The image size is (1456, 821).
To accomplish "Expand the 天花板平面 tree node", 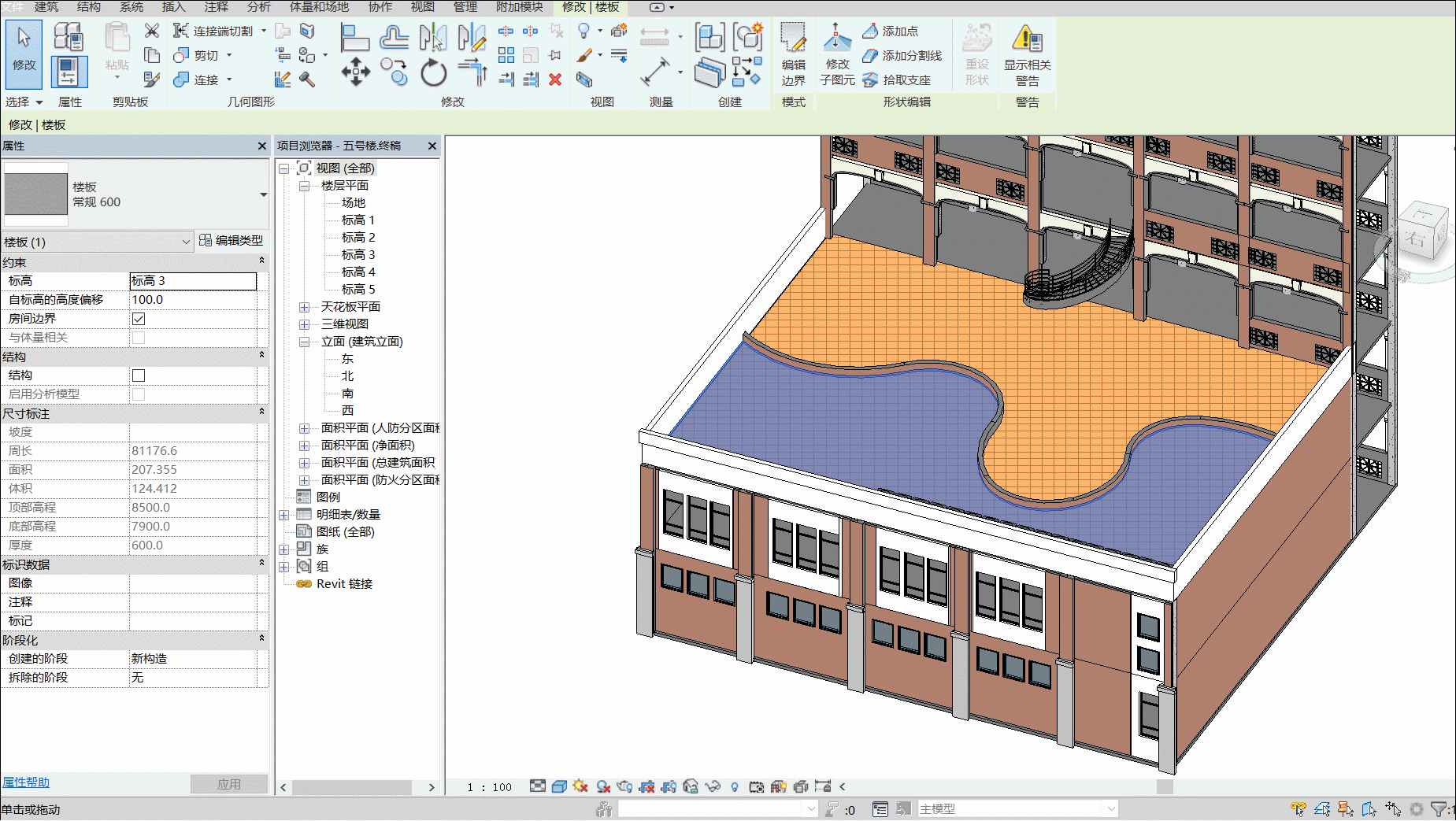I will (304, 307).
